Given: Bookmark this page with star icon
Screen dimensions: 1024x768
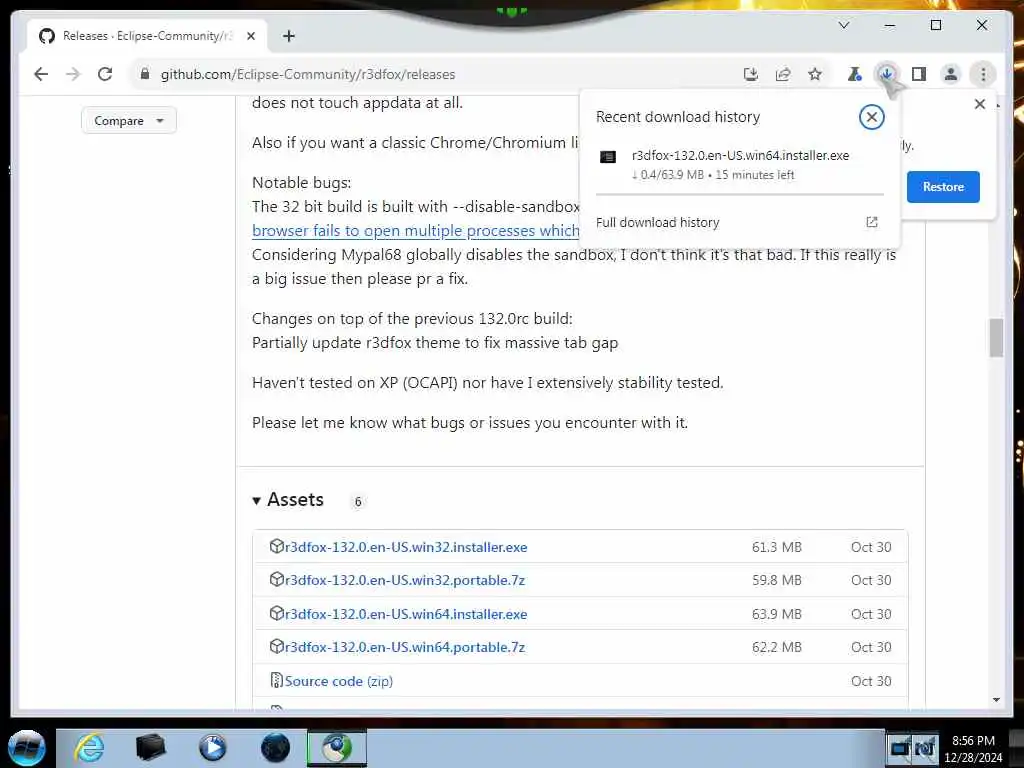Looking at the screenshot, I should tap(815, 74).
